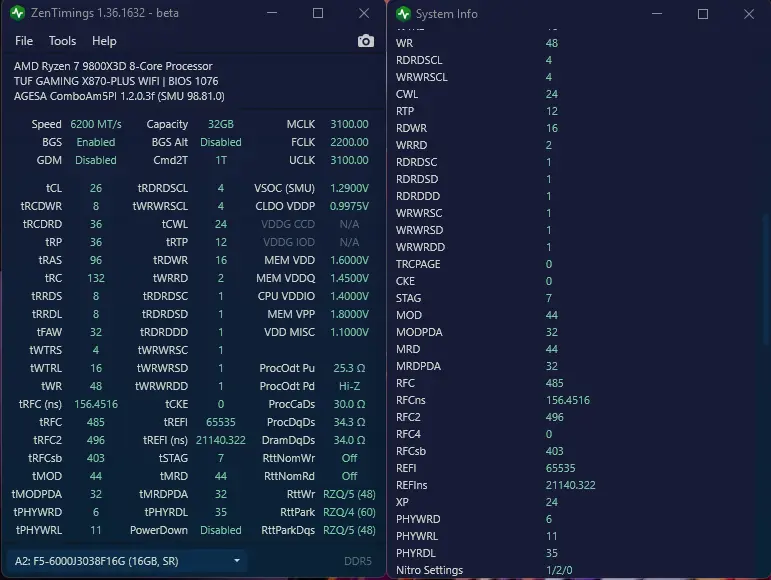
Task: Click the RttPark RZQ/4 (60) value
Action: [349, 512]
